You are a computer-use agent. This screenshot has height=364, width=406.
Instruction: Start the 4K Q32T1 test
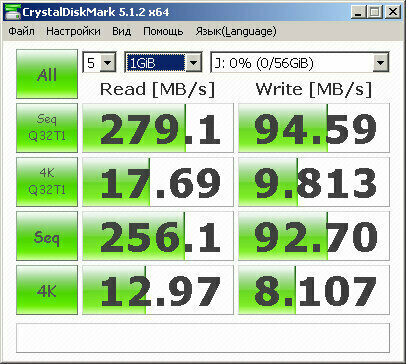pyautogui.click(x=47, y=182)
